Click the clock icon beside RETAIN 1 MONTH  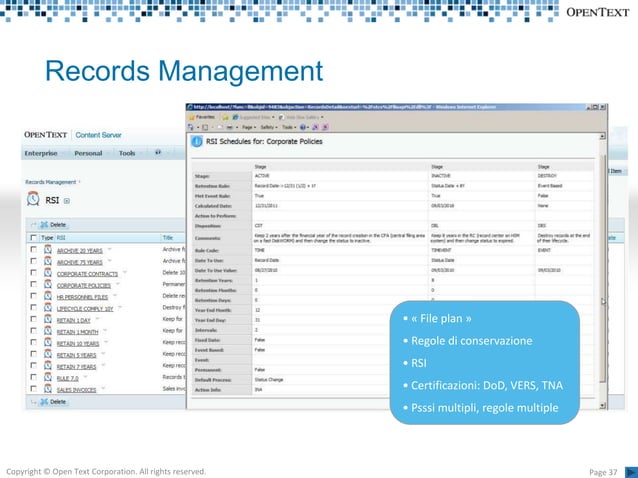pyautogui.click(x=48, y=331)
